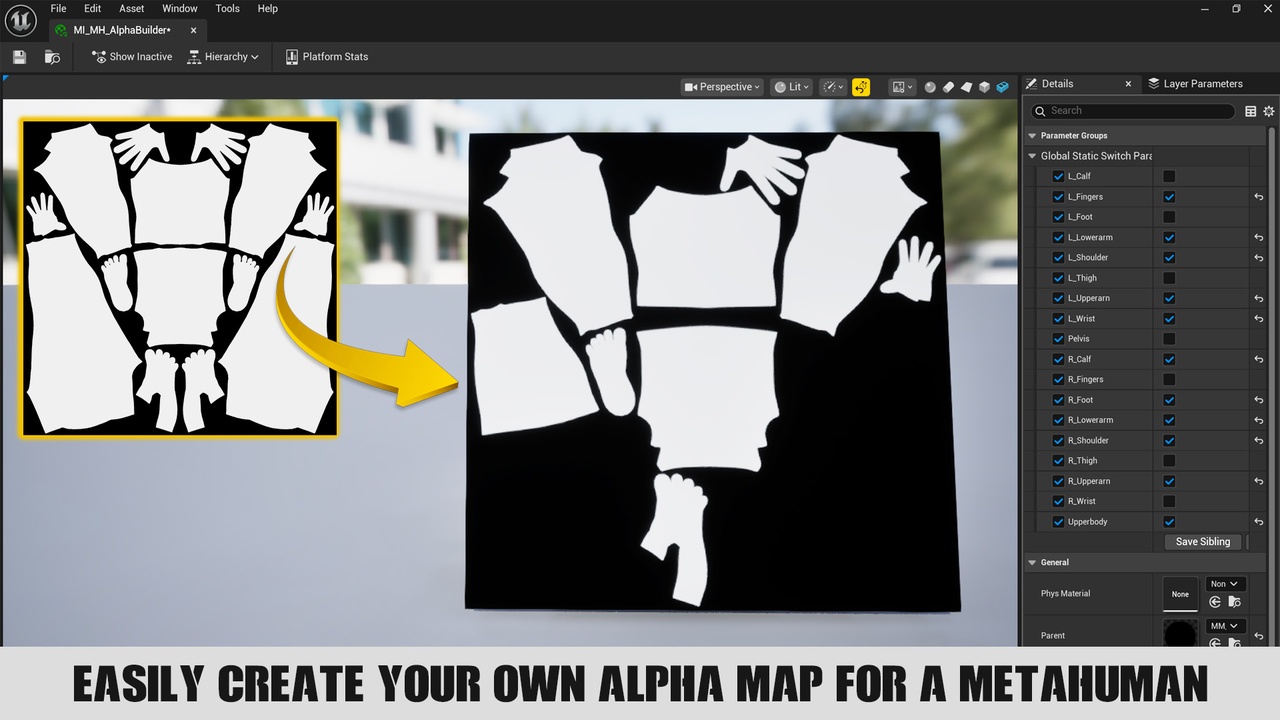Toggle the realtime playback yellow icon
1280x720 pixels.
click(x=862, y=87)
